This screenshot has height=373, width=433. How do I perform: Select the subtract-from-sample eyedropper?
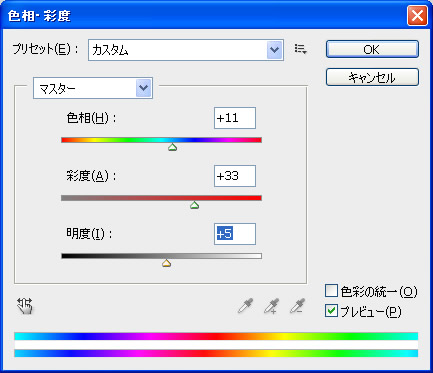point(297,306)
